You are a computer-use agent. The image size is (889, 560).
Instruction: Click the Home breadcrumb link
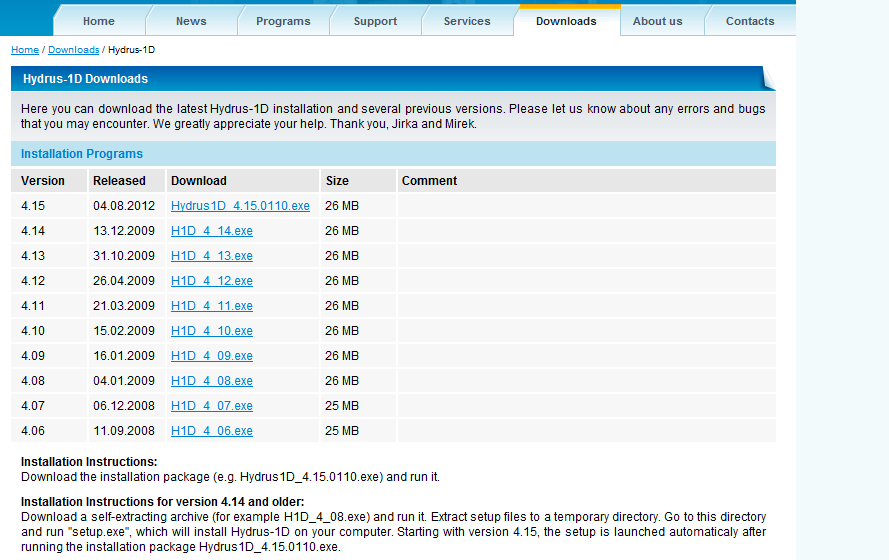coord(25,50)
